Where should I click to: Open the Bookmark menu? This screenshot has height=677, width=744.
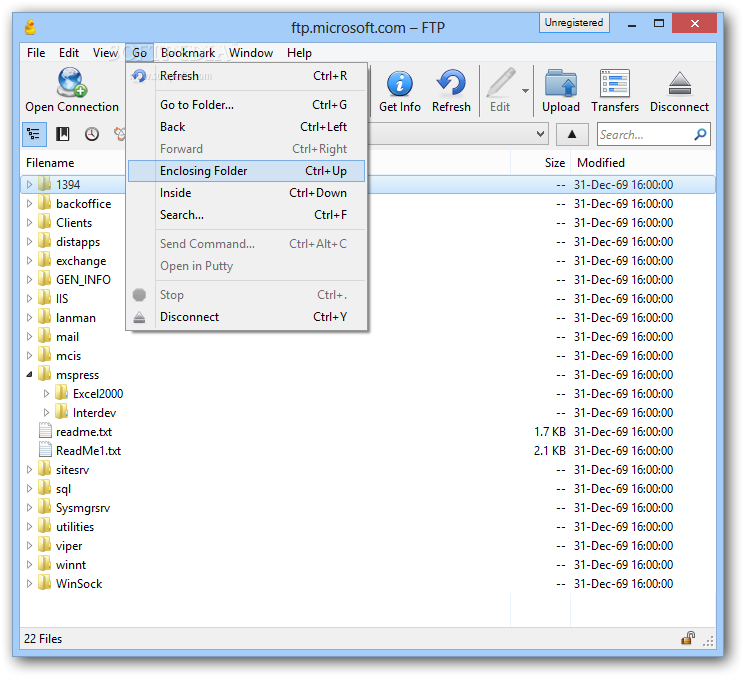pos(188,53)
